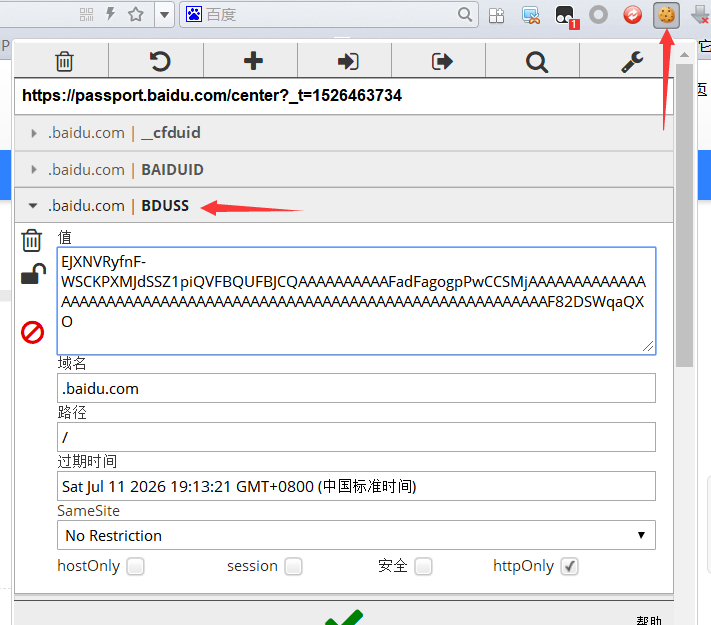Click the 域名 domain input field
The height and width of the screenshot is (625, 711).
tap(356, 389)
